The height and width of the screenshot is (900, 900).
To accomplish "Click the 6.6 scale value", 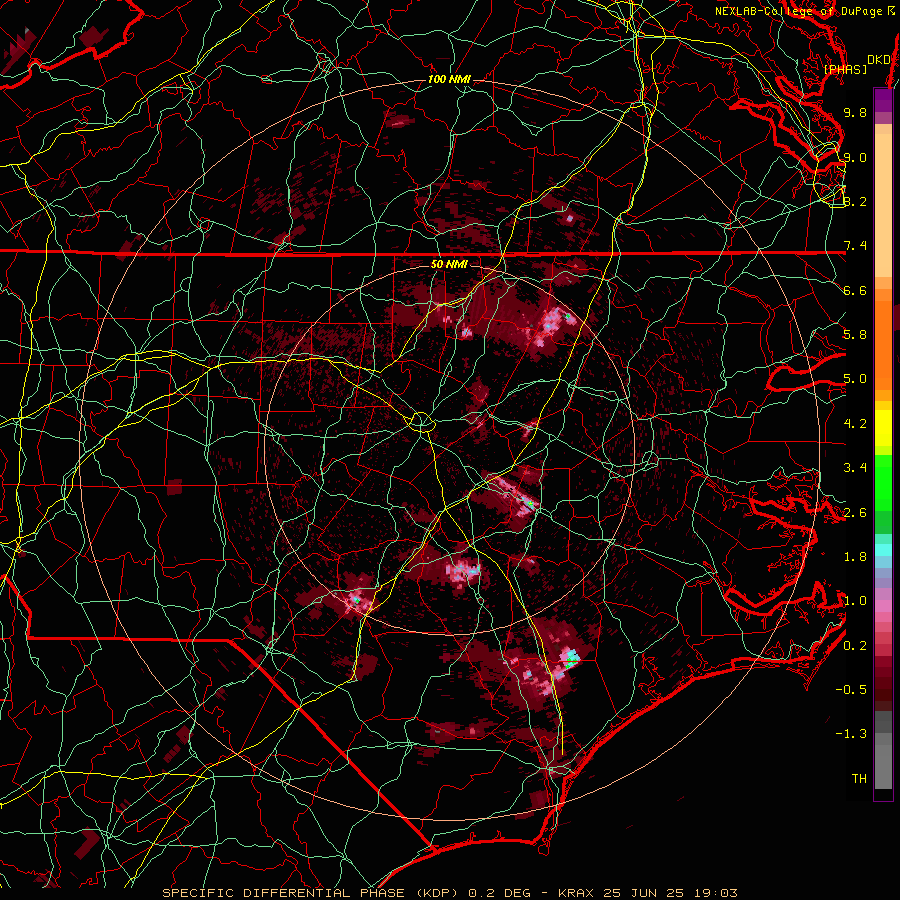I will 855,290.
